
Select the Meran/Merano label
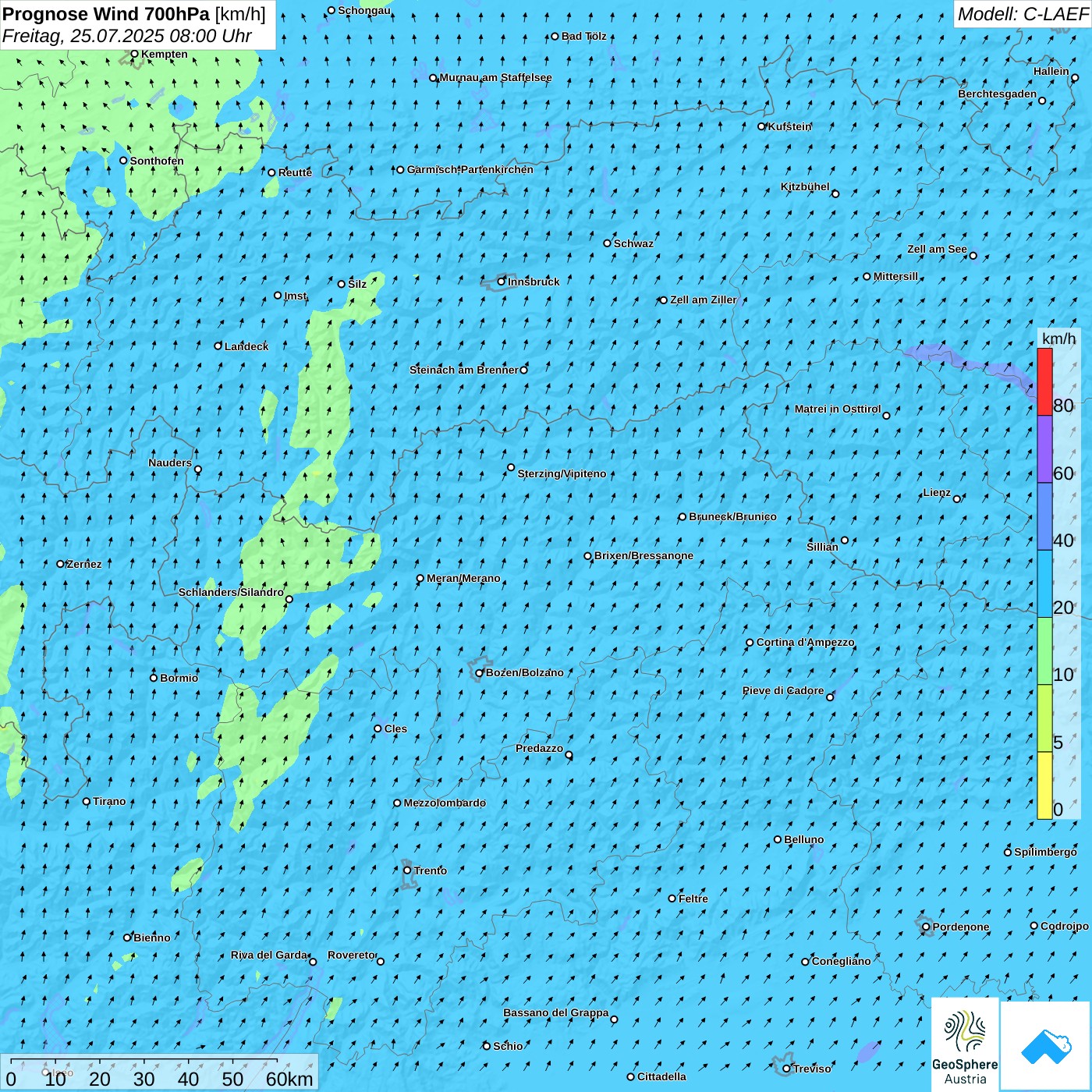[x=463, y=578]
